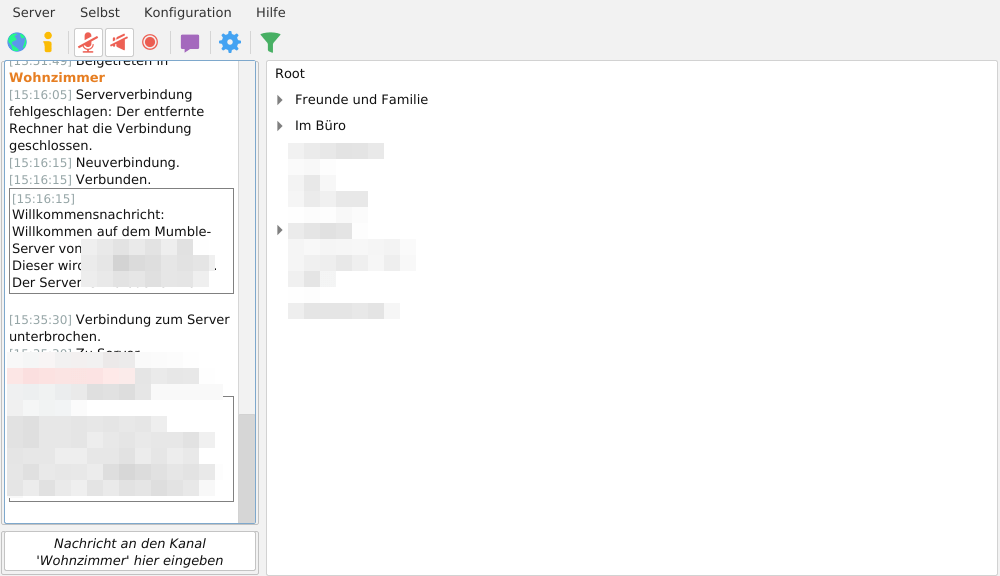Open the Selbst menu
This screenshot has height=576, width=1000.
[x=99, y=12]
